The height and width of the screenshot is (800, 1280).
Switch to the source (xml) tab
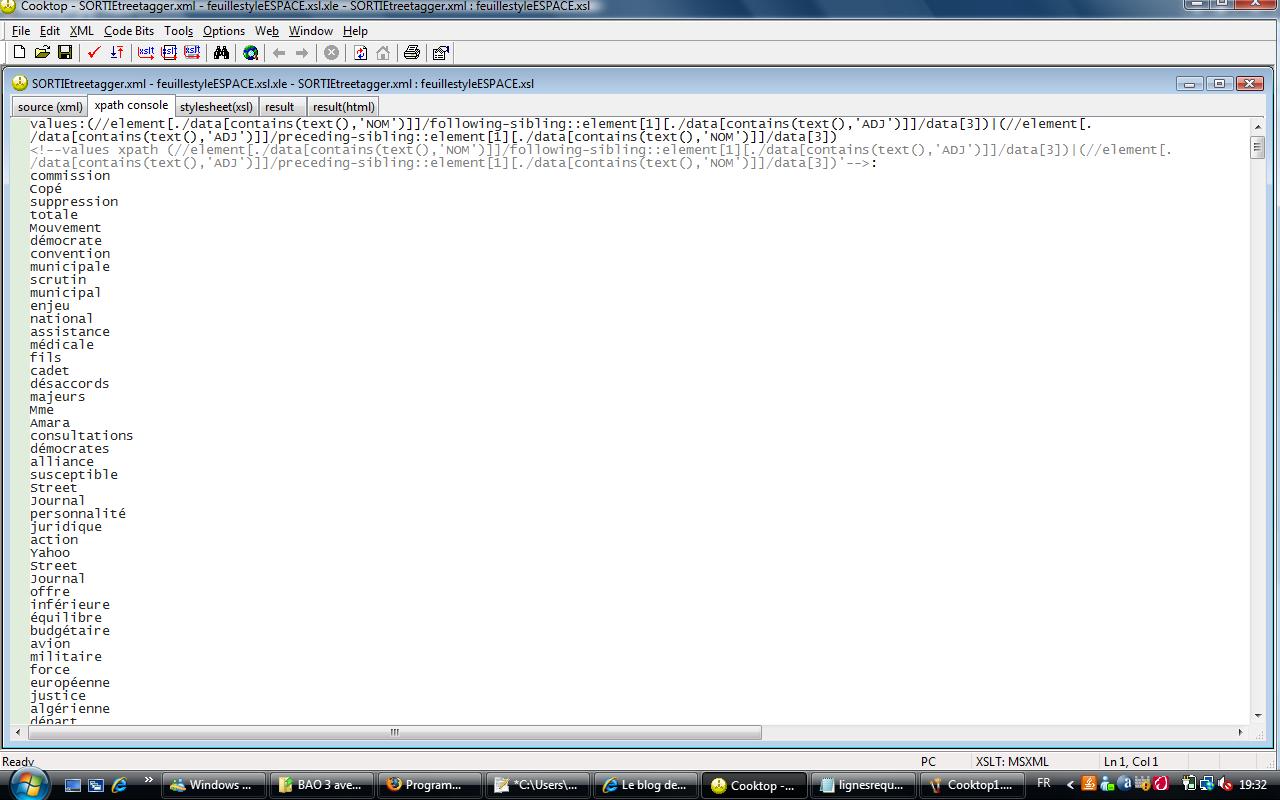(x=50, y=107)
